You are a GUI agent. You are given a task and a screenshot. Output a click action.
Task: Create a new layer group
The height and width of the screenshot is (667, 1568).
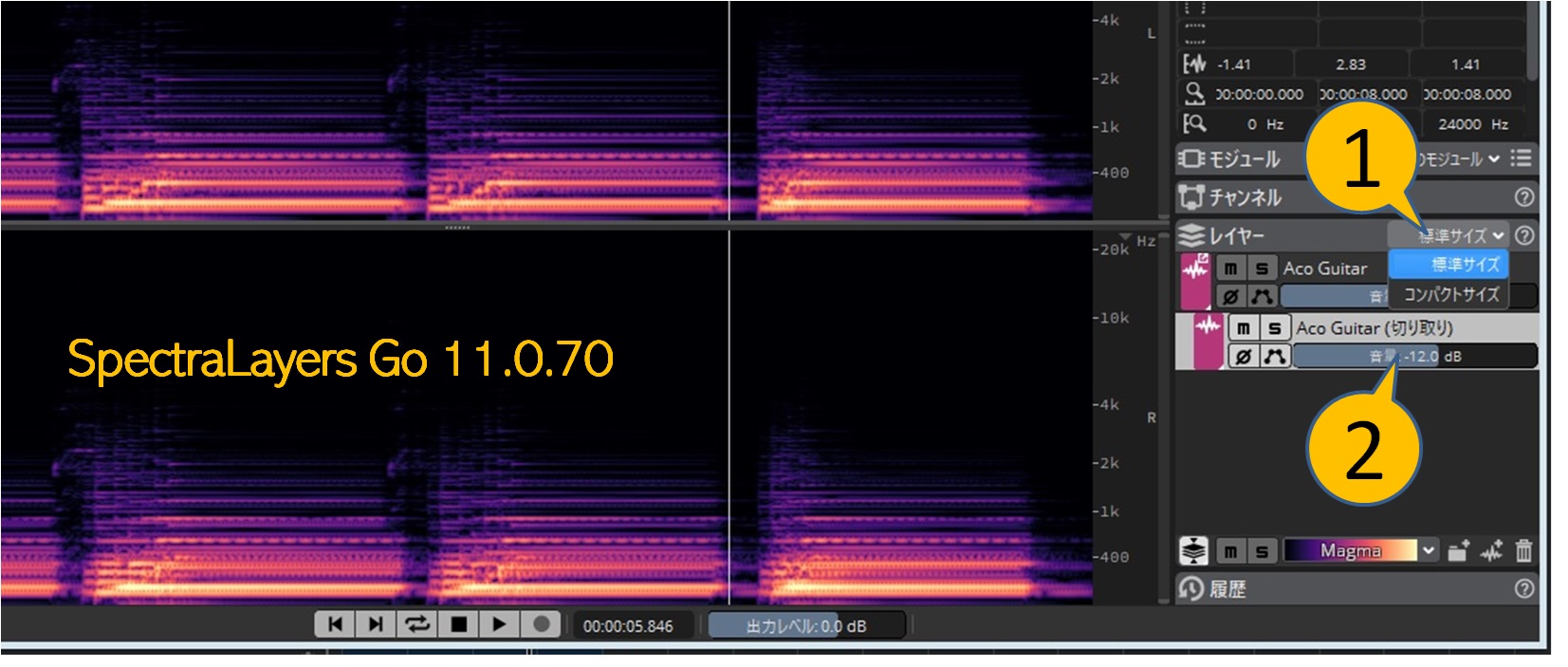pyautogui.click(x=1459, y=551)
